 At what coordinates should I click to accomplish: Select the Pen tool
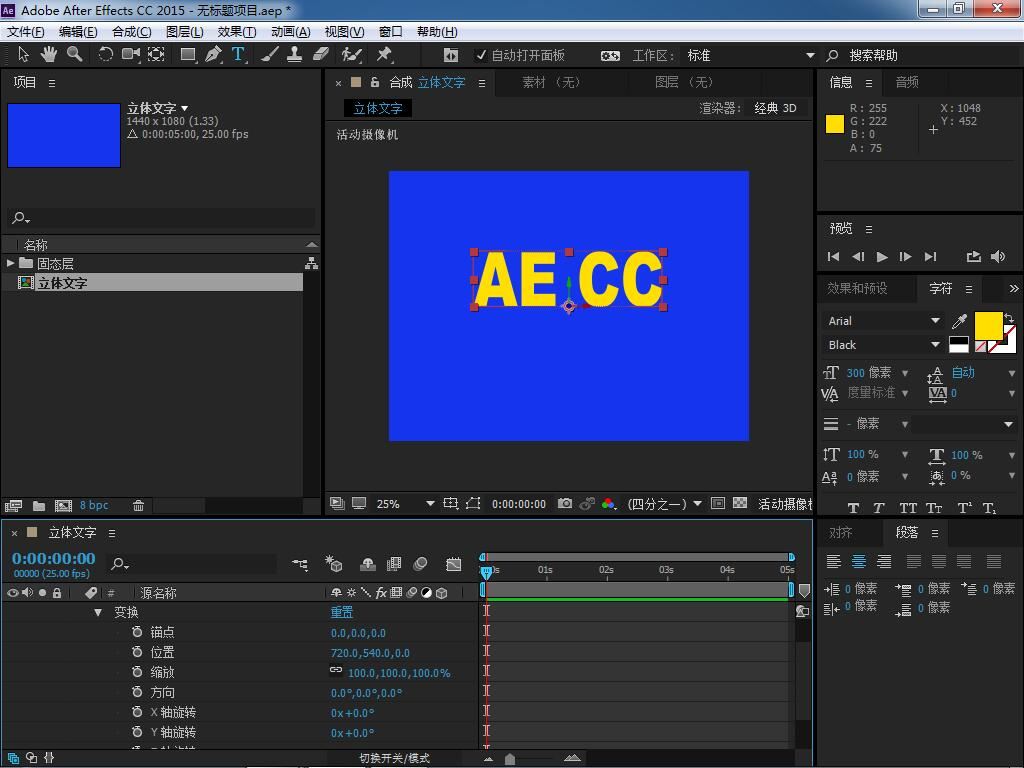tap(213, 55)
